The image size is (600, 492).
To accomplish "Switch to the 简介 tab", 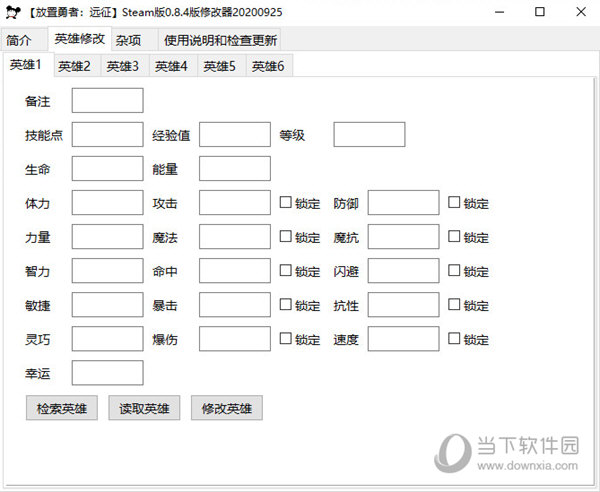I will [x=24, y=40].
